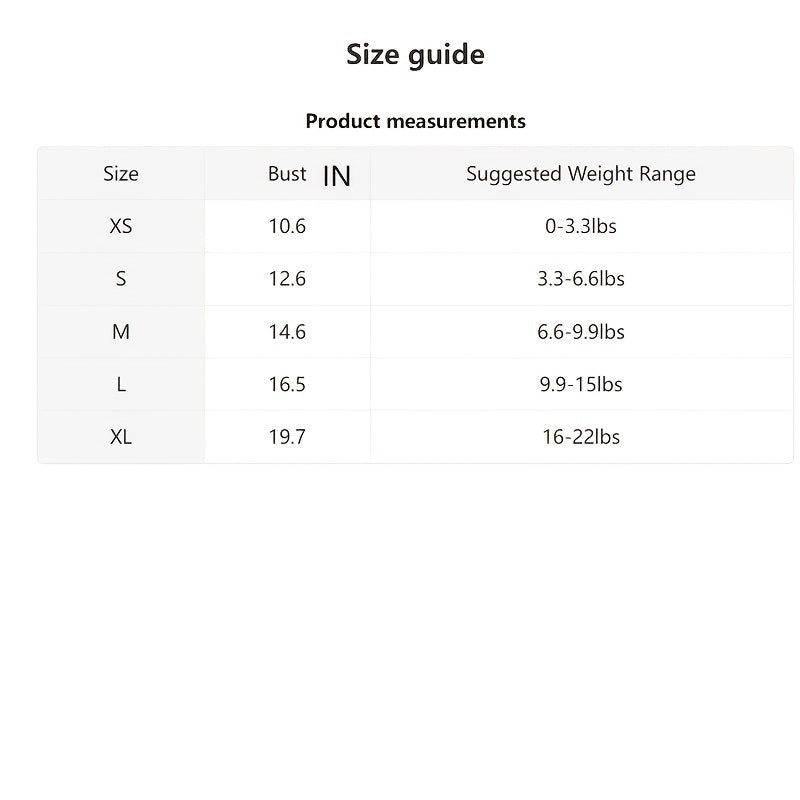Select the Size column header
The width and height of the screenshot is (800, 800).
[121, 174]
